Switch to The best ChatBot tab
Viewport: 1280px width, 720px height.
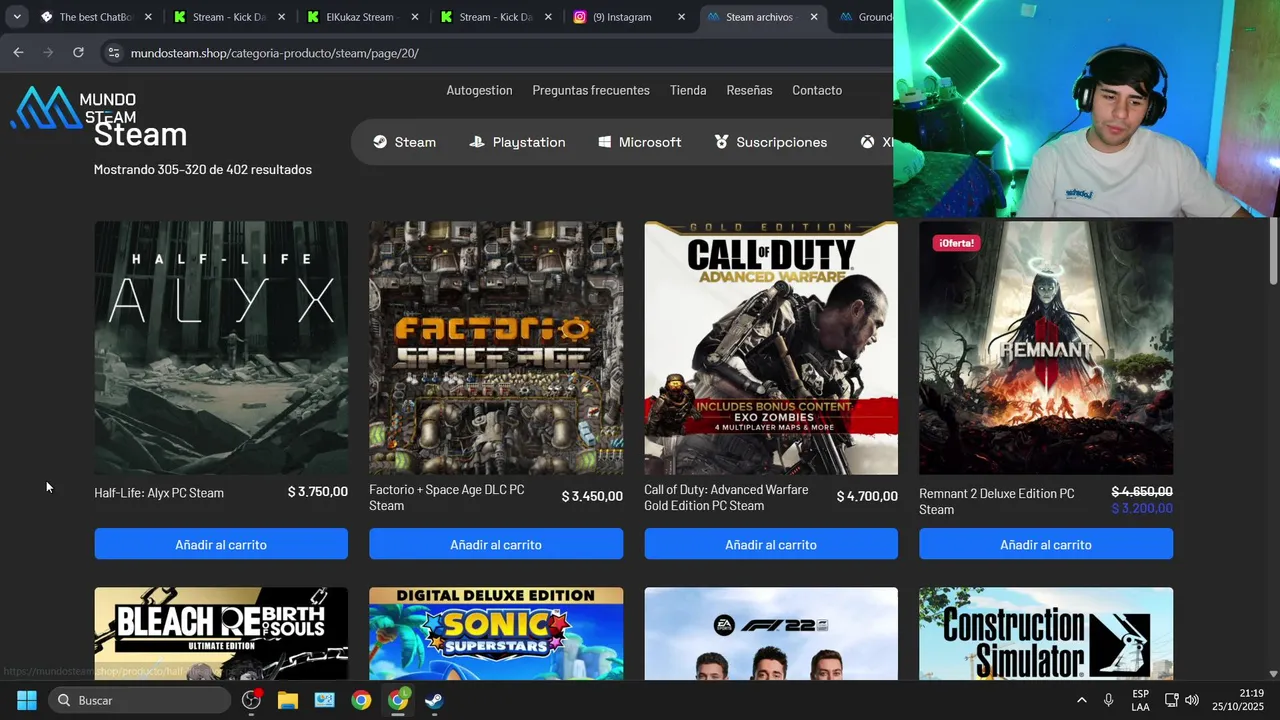[96, 17]
